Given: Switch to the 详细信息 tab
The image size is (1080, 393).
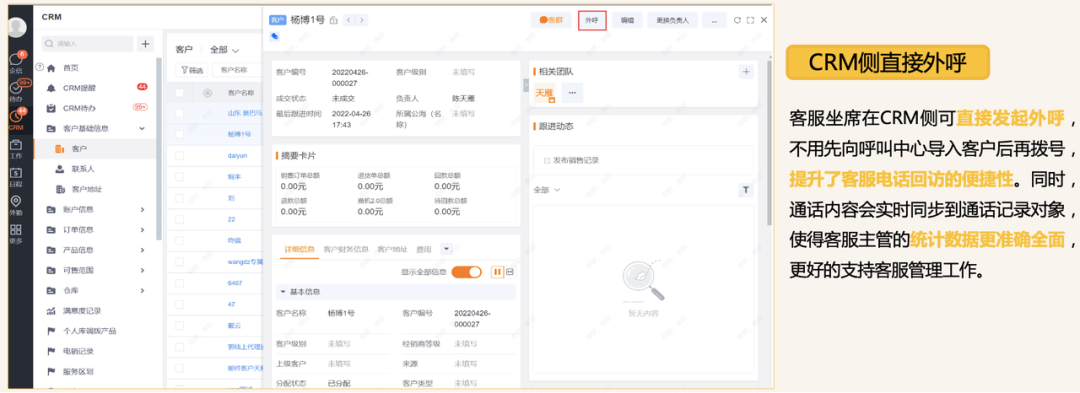Looking at the screenshot, I should [299, 248].
